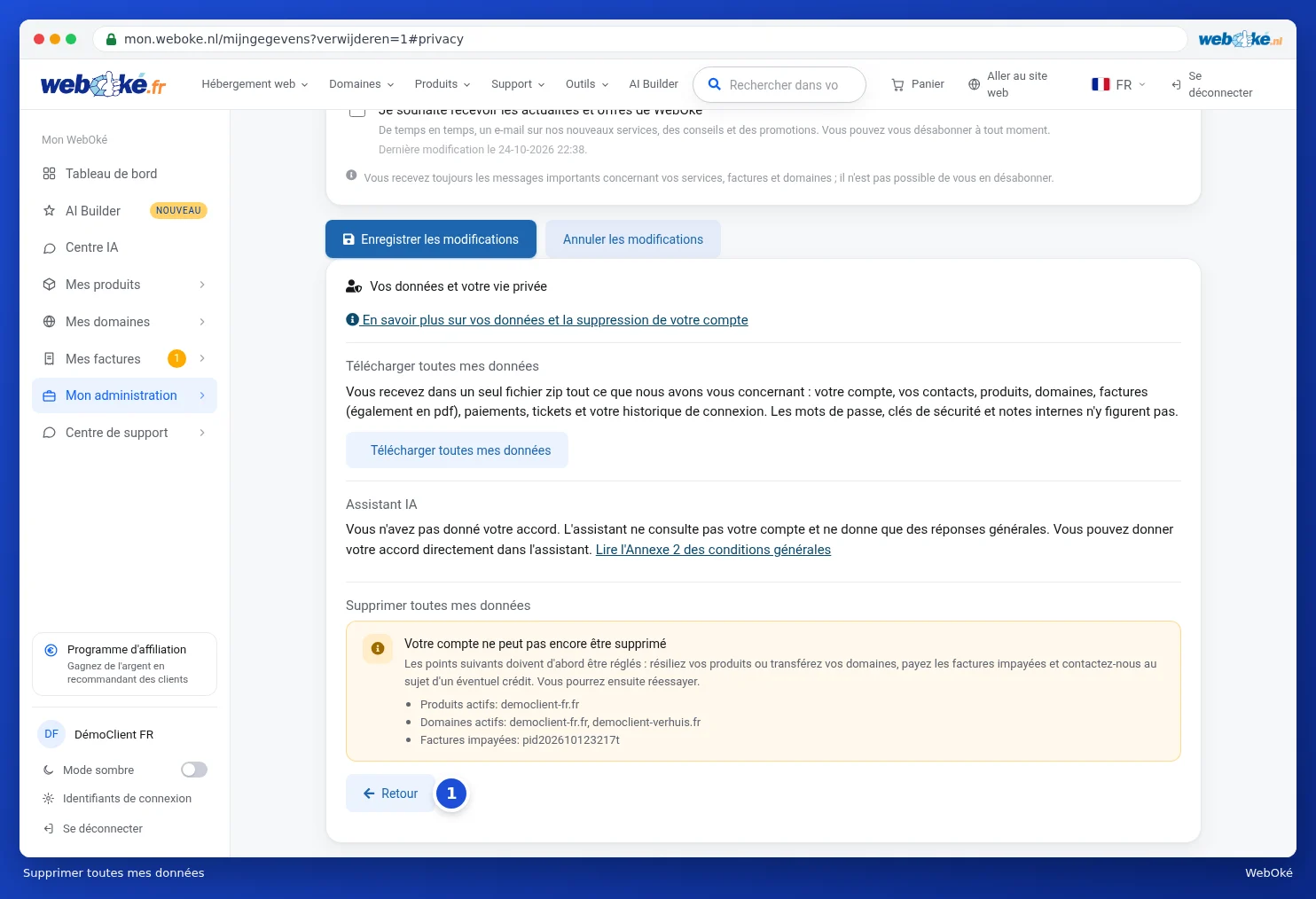
Task: Expand Centre de support sidebar chevron
Action: click(202, 433)
